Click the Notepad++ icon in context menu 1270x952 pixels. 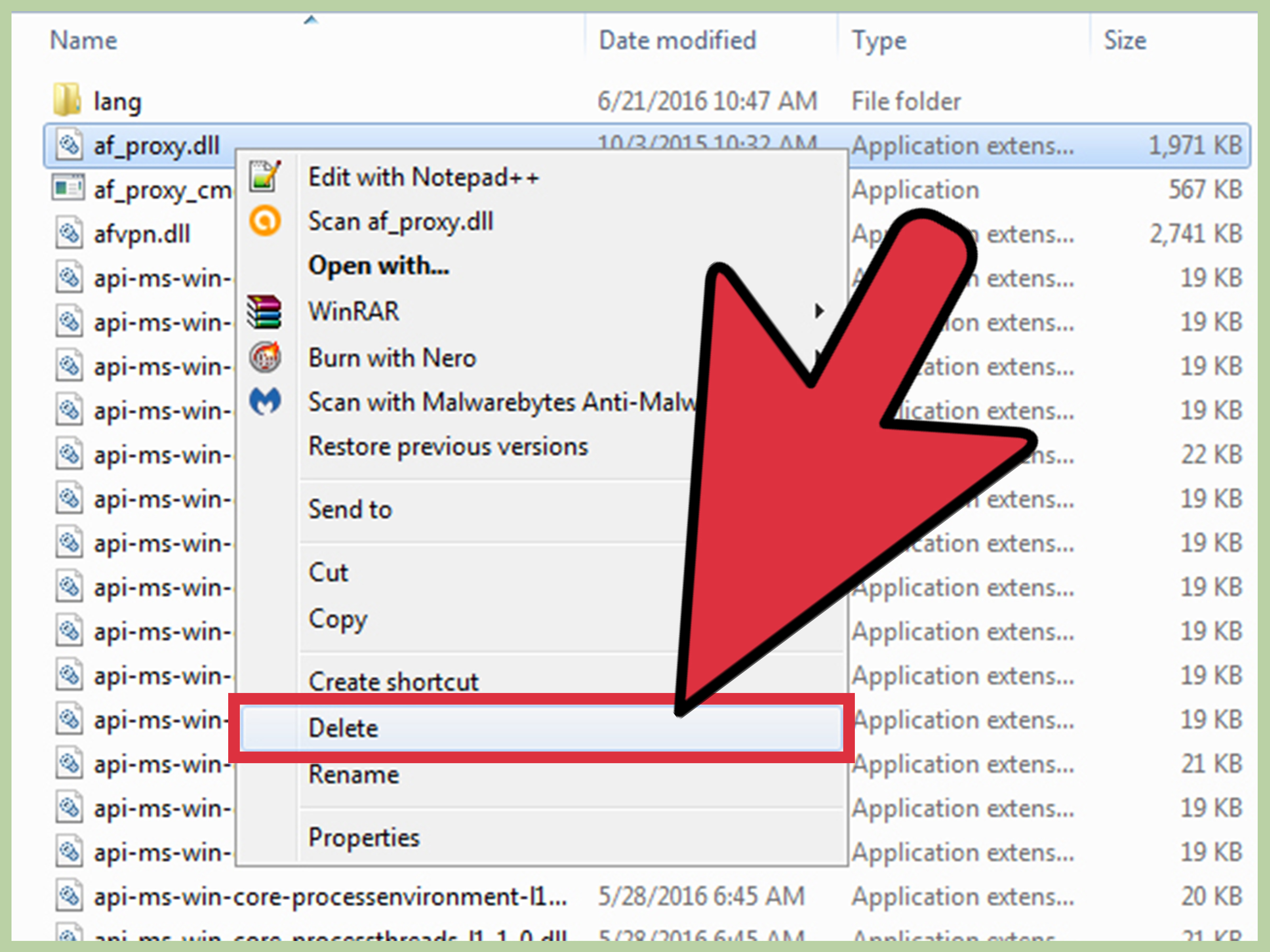(x=265, y=176)
